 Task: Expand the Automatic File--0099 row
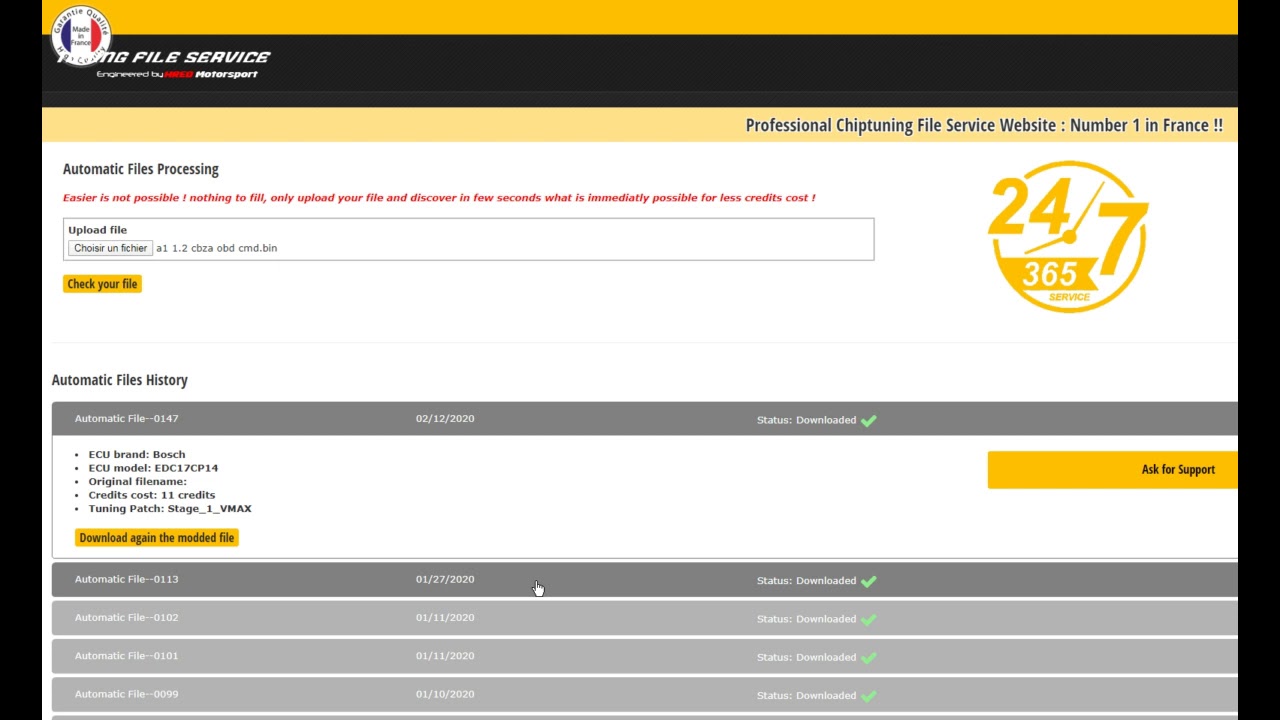pyautogui.click(x=645, y=694)
